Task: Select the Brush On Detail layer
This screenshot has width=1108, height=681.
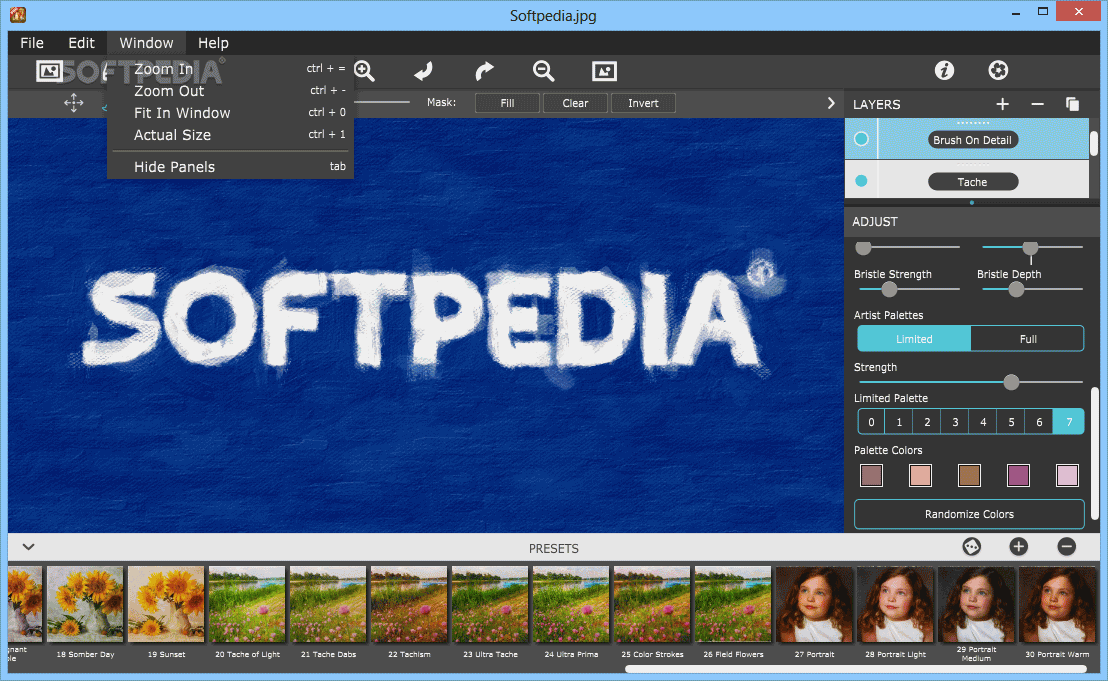Action: 972,140
